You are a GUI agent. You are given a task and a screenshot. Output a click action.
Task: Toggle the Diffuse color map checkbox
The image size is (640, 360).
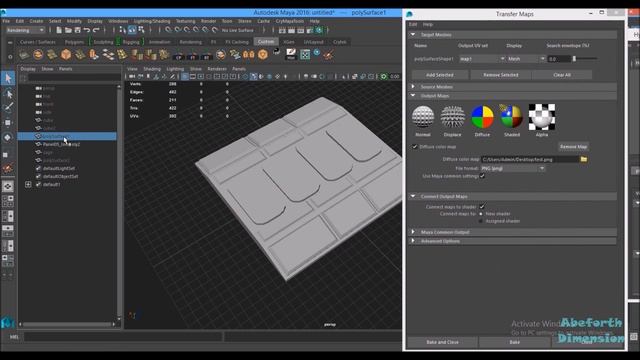coord(415,147)
